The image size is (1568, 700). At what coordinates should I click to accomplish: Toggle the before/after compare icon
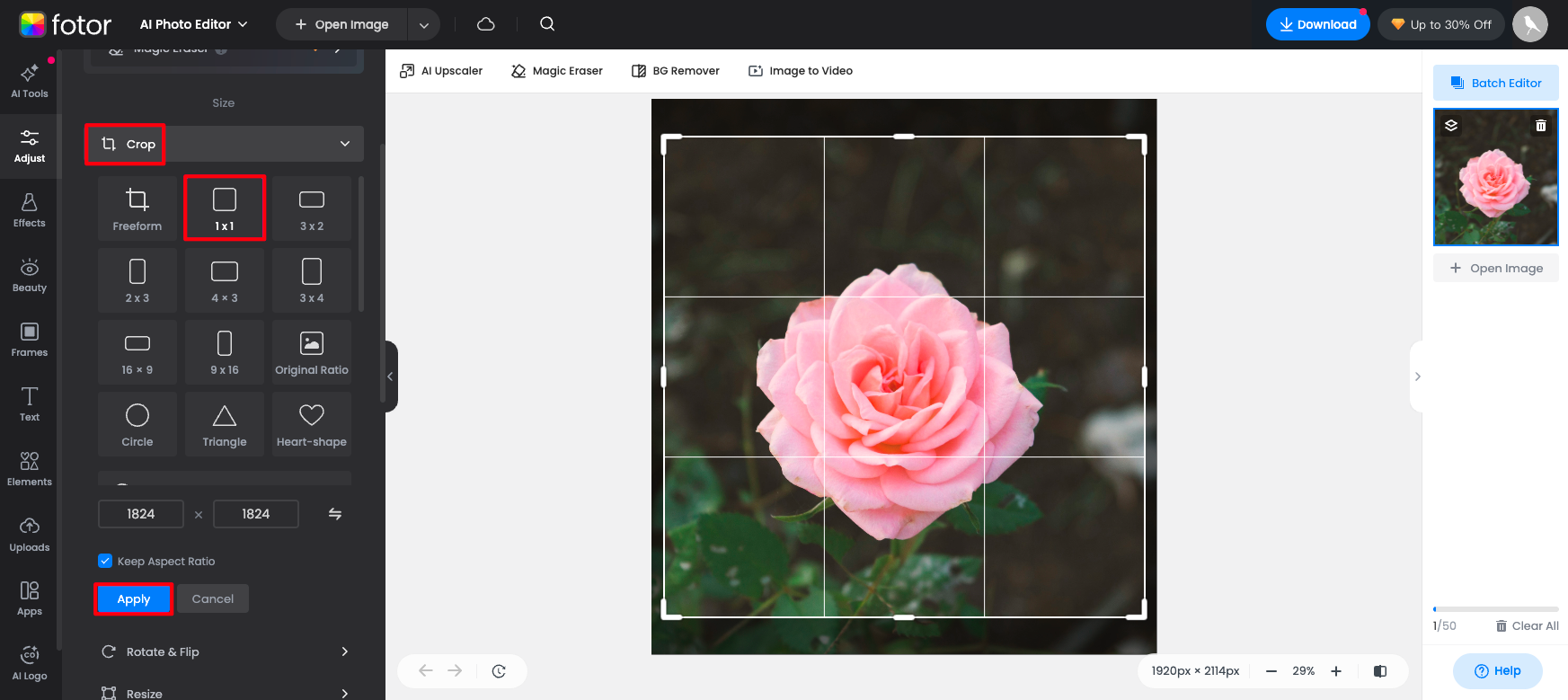[1380, 671]
